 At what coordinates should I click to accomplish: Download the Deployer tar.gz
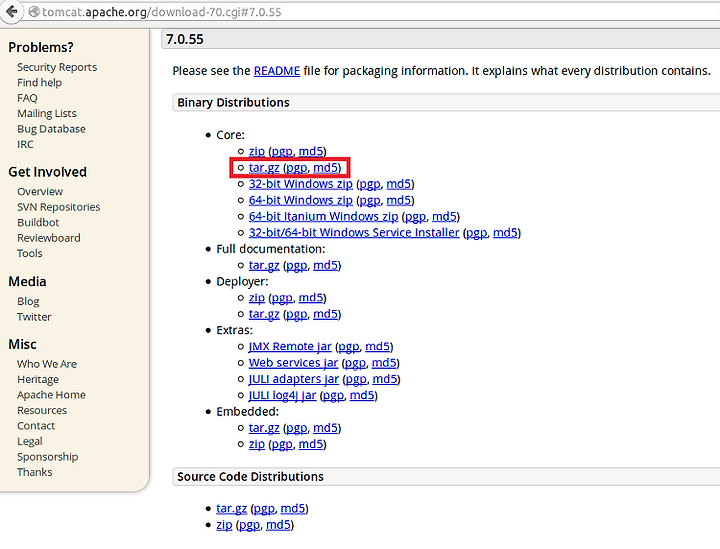tap(264, 314)
